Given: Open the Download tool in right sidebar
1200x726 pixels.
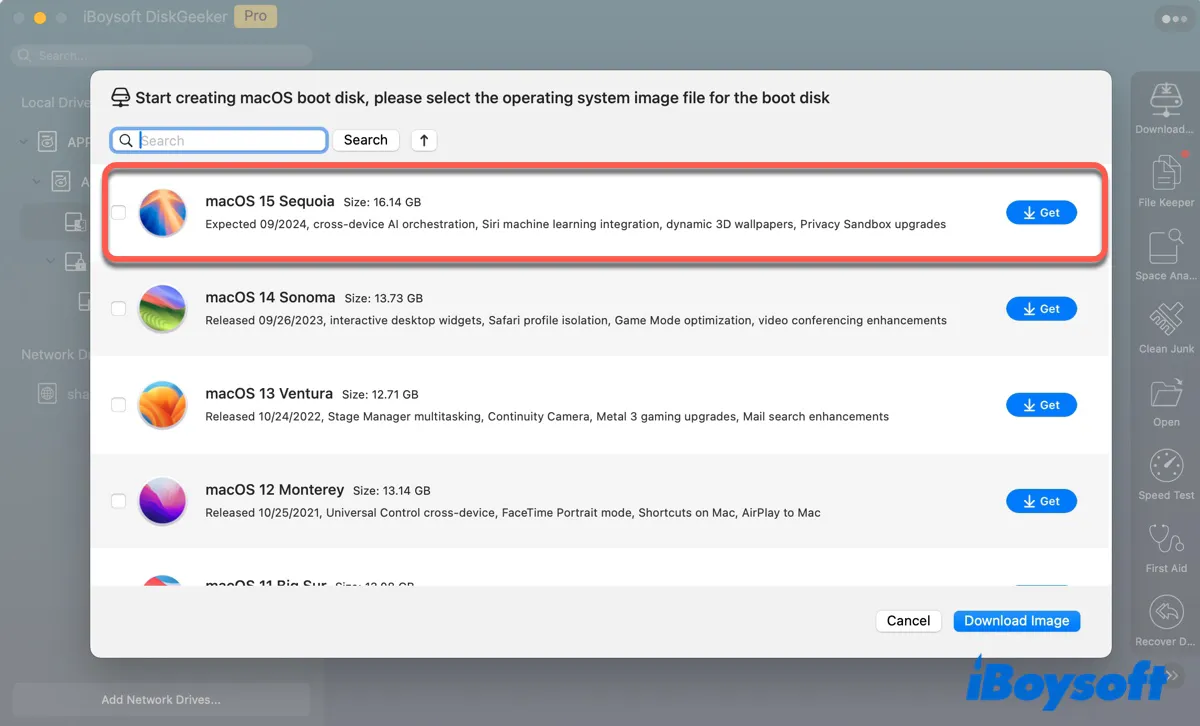Looking at the screenshot, I should pos(1165,108).
